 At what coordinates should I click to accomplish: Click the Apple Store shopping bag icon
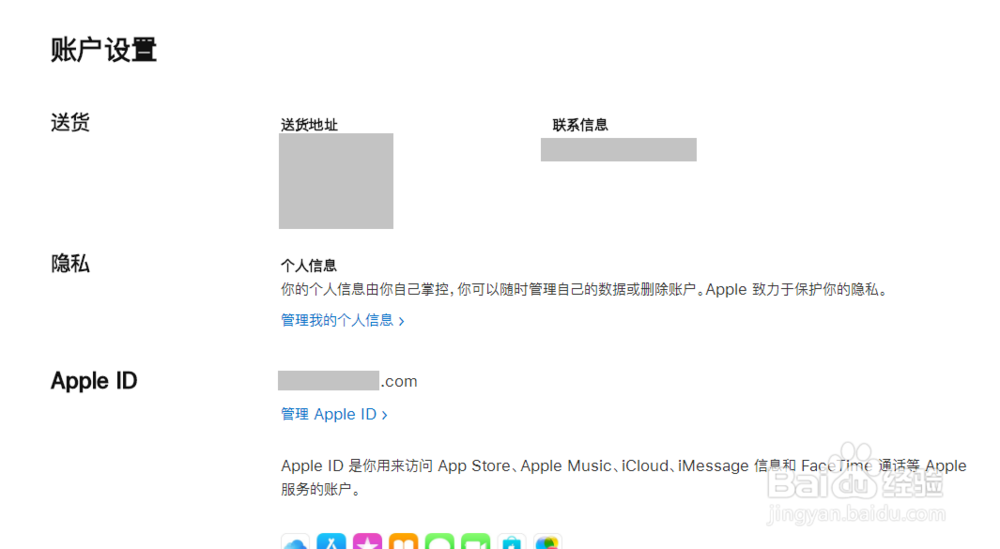511,541
